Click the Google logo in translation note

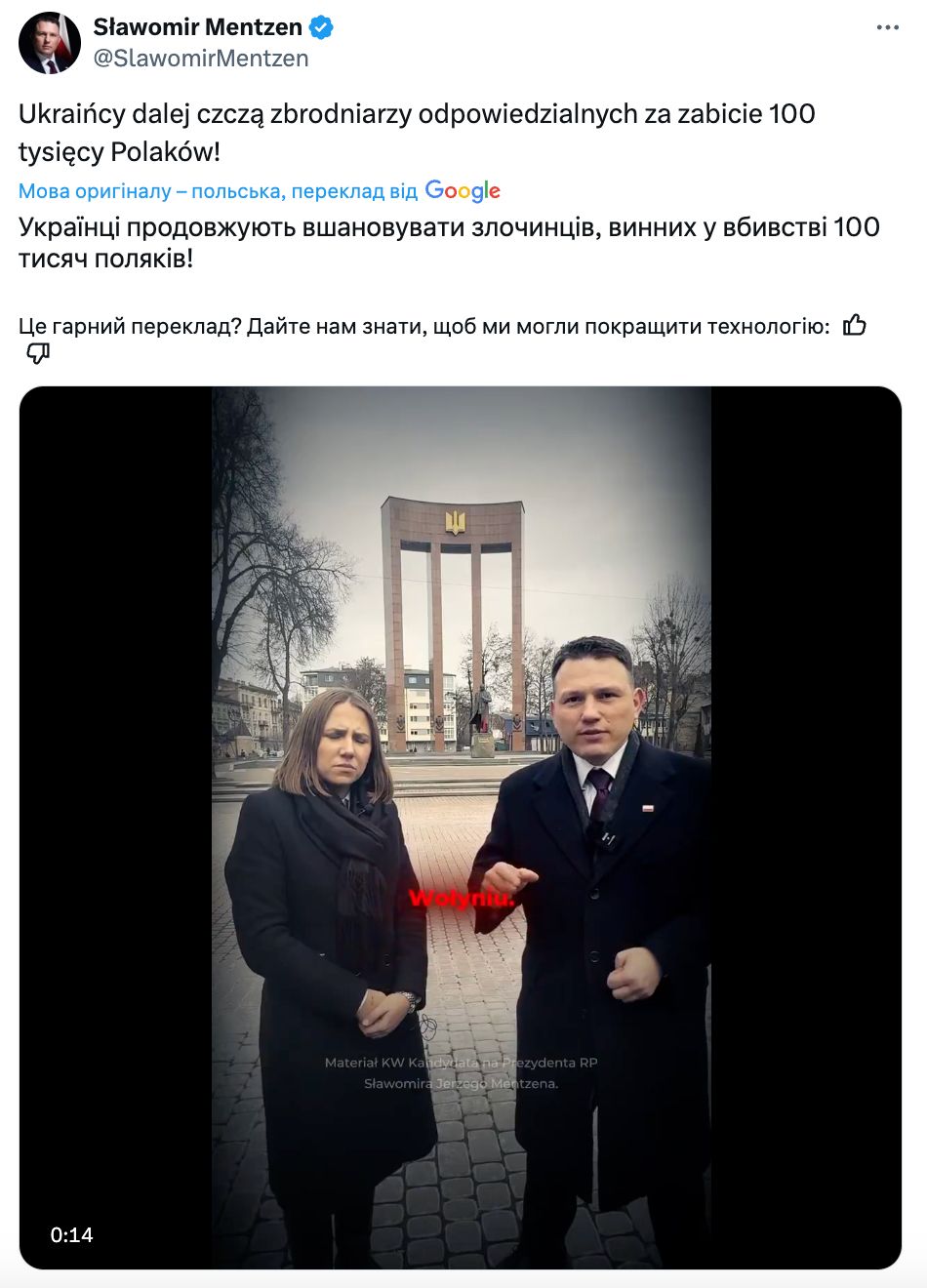463,191
